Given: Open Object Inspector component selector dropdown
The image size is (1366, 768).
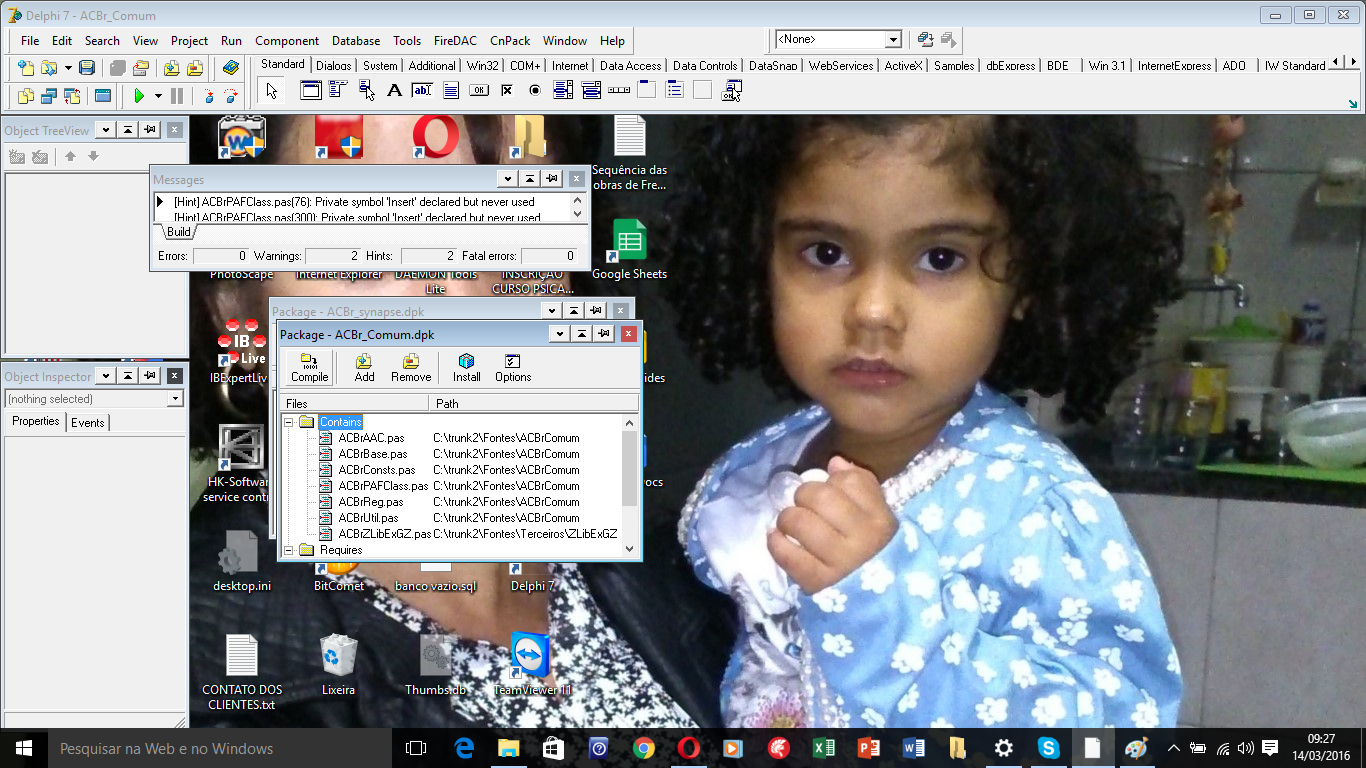Looking at the screenshot, I should tap(175, 399).
